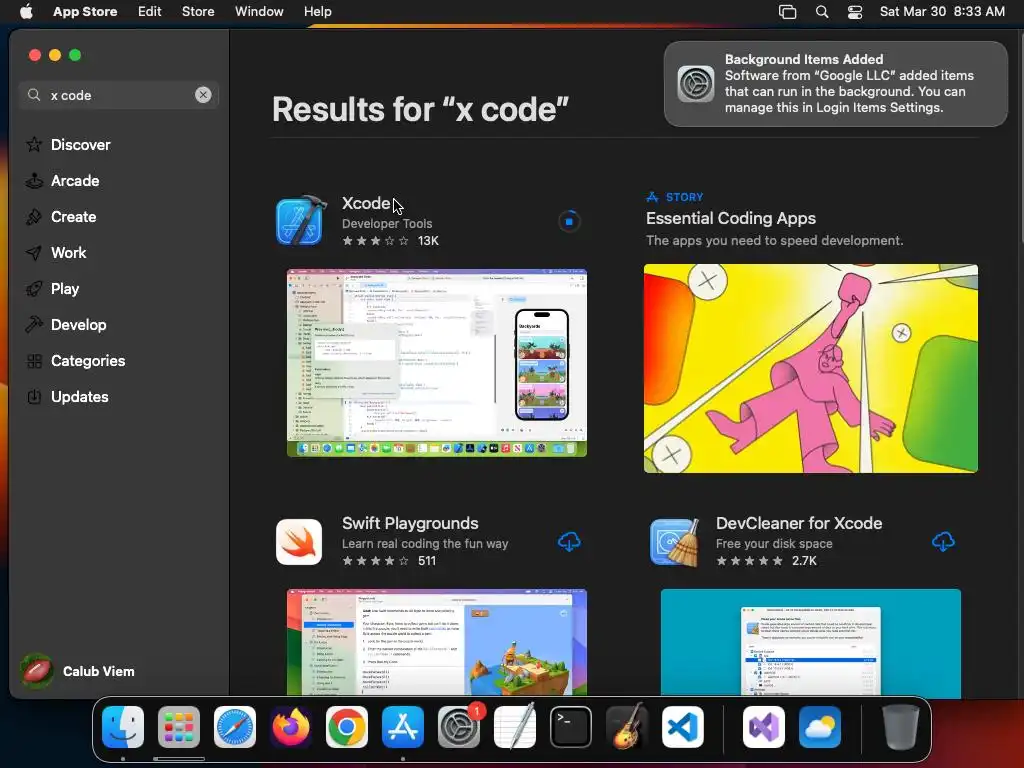The image size is (1024, 768).
Task: View the Xcode screenshot preview
Action: tap(437, 362)
